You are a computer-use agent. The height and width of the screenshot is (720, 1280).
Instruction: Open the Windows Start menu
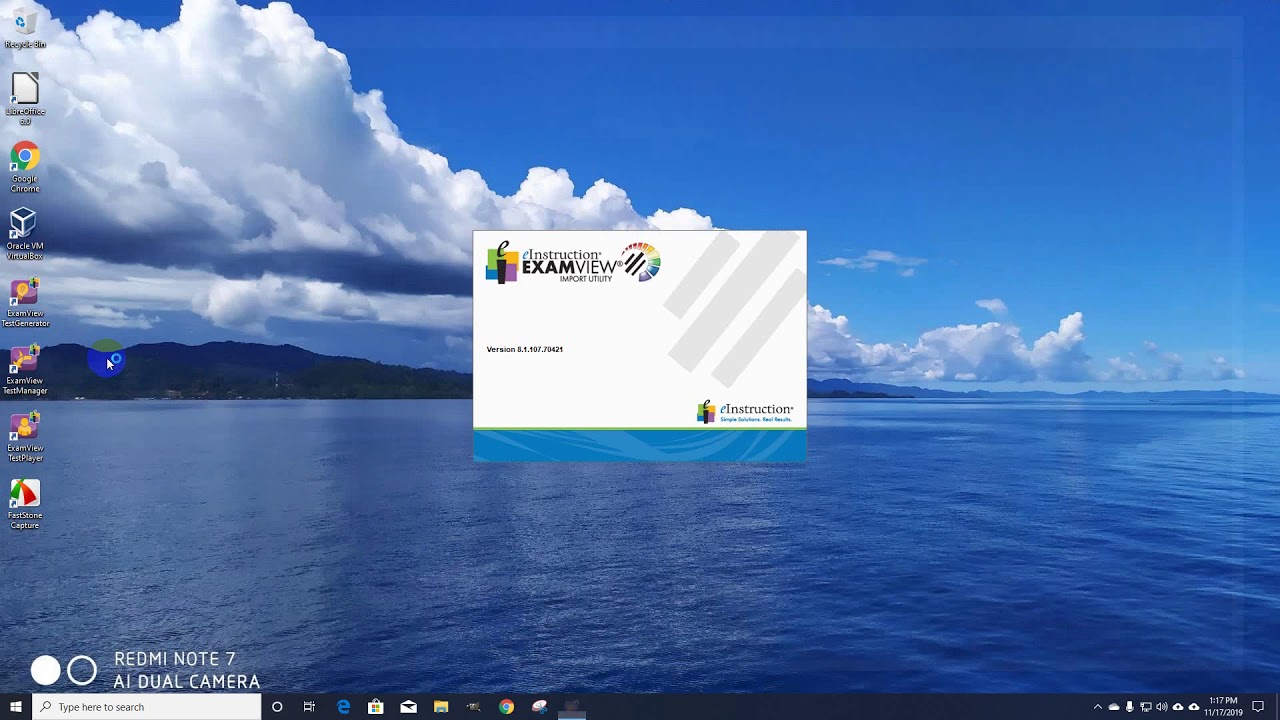click(x=16, y=707)
